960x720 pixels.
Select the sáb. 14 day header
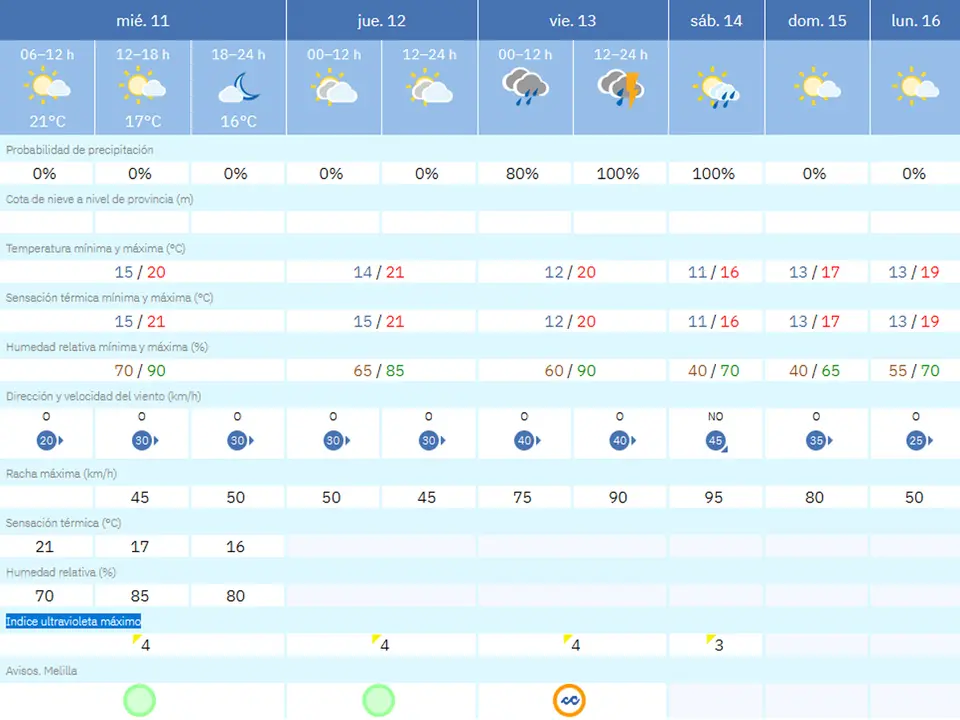(x=716, y=20)
